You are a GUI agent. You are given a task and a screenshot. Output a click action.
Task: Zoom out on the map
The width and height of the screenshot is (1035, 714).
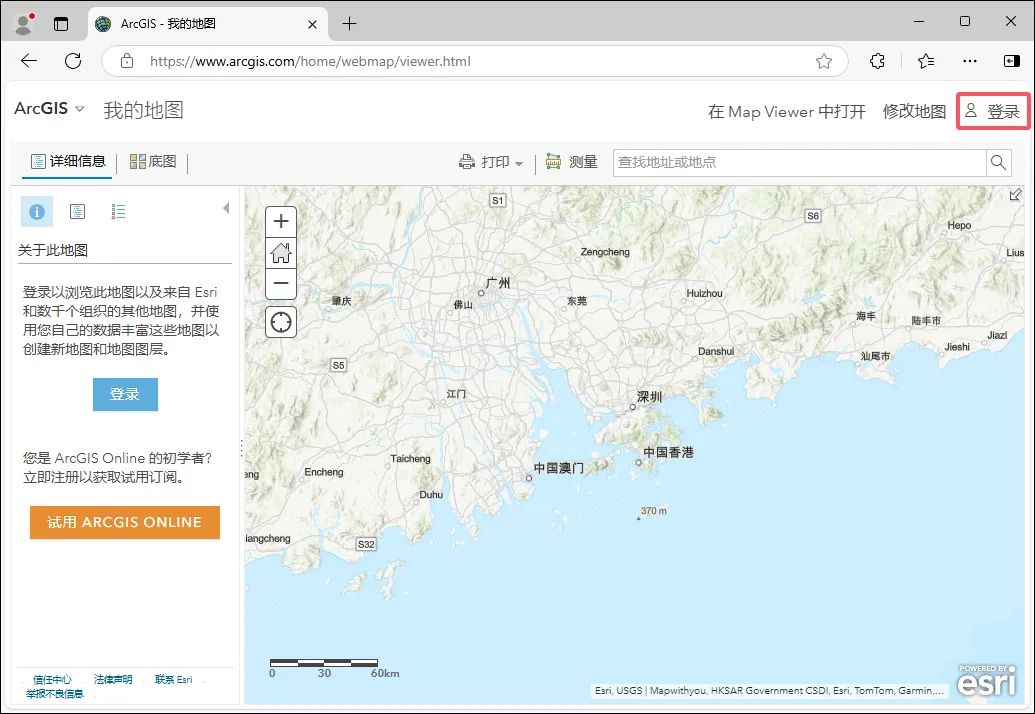(281, 284)
